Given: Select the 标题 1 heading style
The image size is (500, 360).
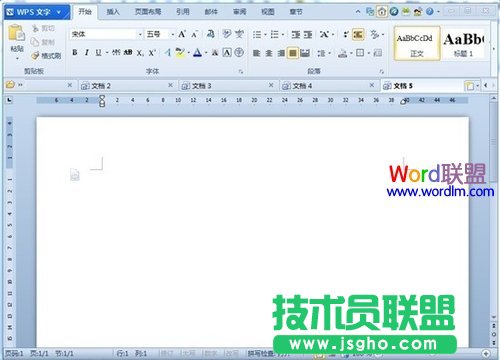Looking at the screenshot, I should [464, 43].
